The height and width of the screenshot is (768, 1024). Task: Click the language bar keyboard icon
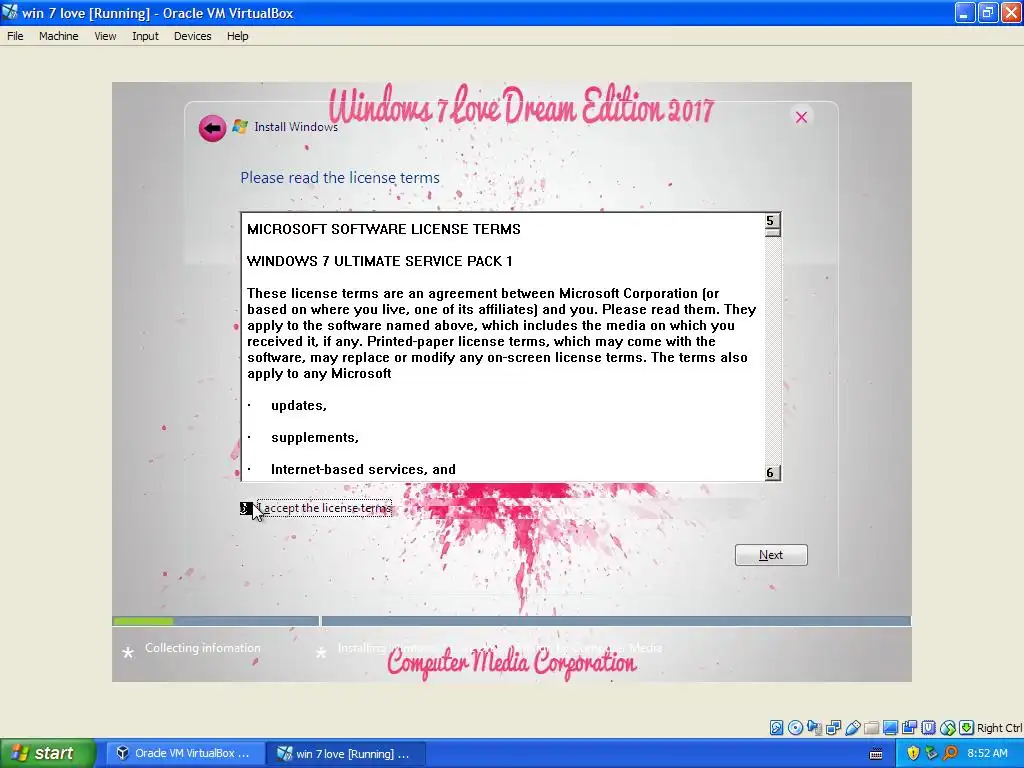pyautogui.click(x=876, y=754)
